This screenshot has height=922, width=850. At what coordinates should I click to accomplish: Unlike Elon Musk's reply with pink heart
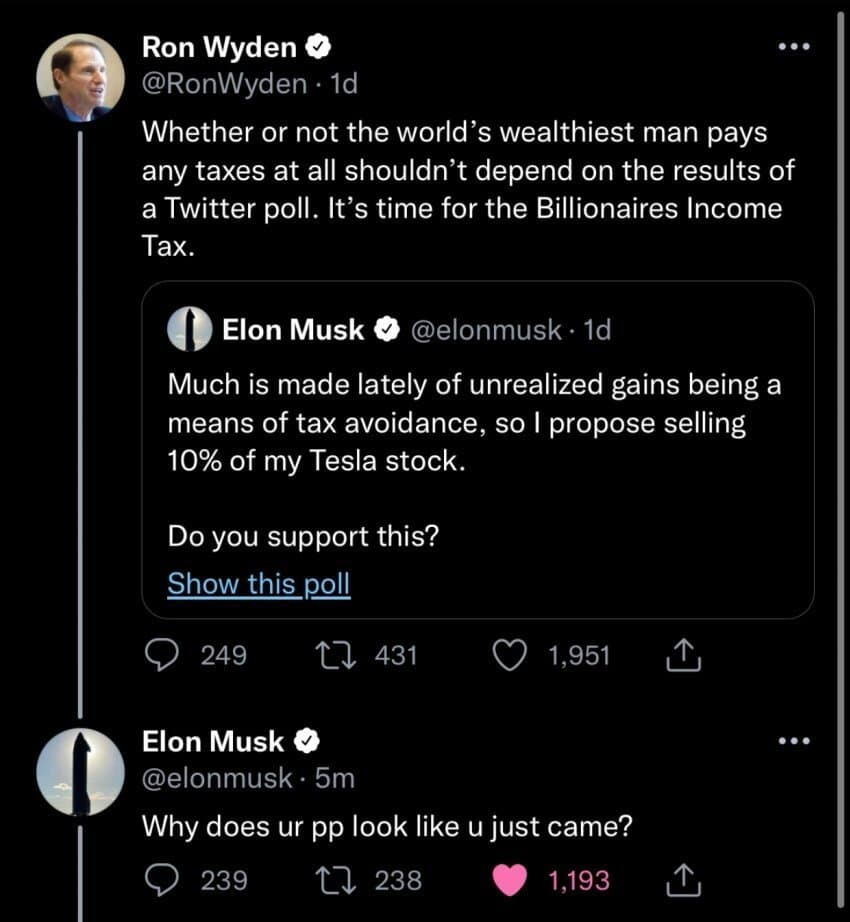511,879
